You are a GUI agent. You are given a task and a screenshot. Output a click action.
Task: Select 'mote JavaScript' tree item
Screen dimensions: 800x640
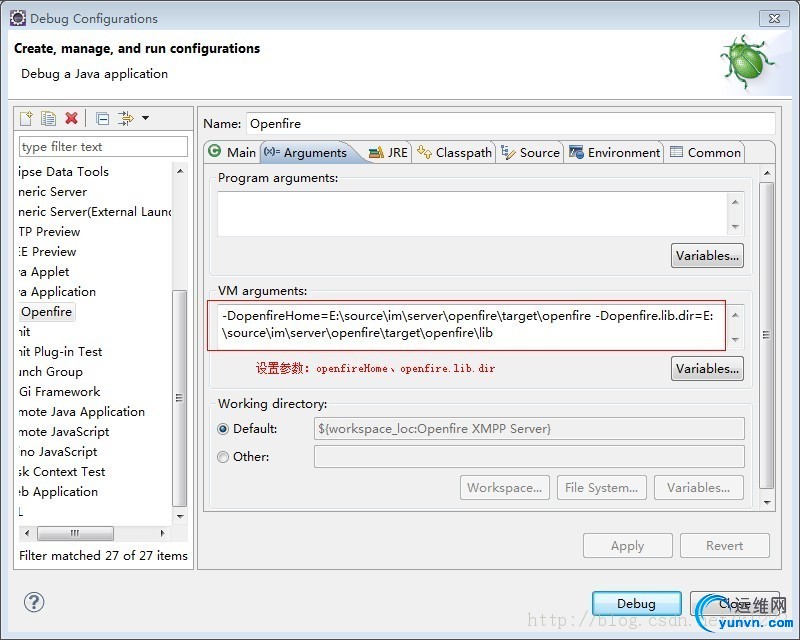click(64, 432)
